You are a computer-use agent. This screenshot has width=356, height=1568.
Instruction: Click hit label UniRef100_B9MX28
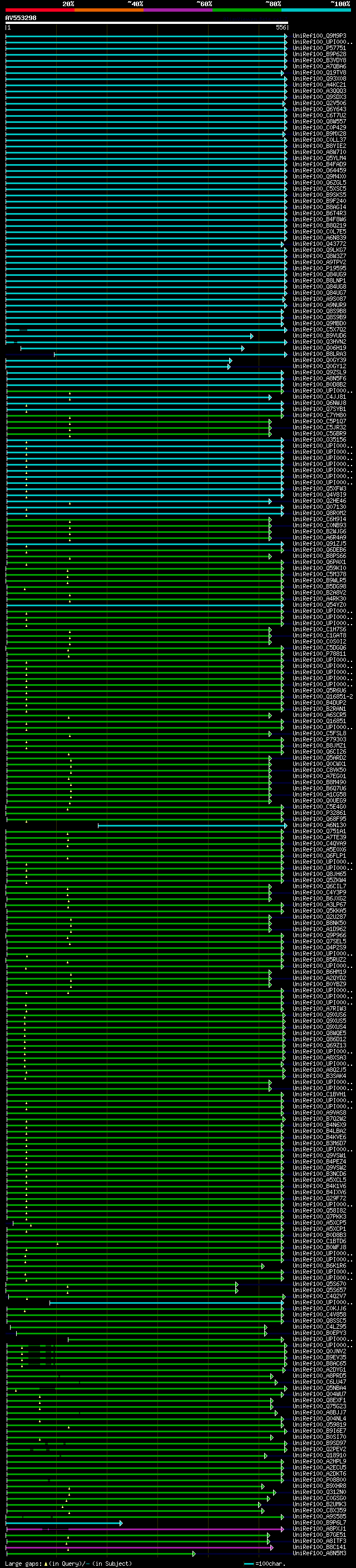(x=319, y=134)
